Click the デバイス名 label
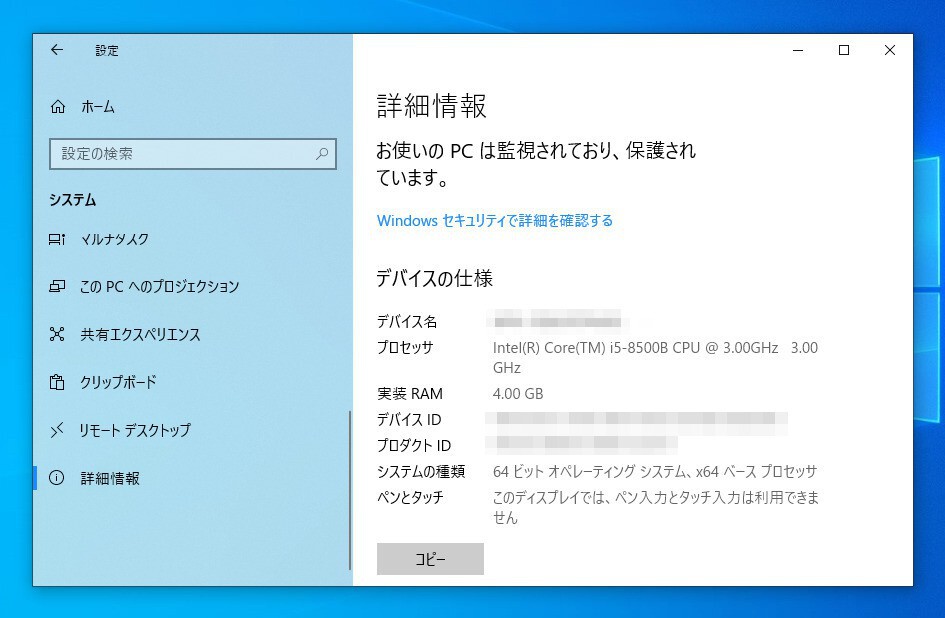Screen dimensions: 945x618 [407, 321]
